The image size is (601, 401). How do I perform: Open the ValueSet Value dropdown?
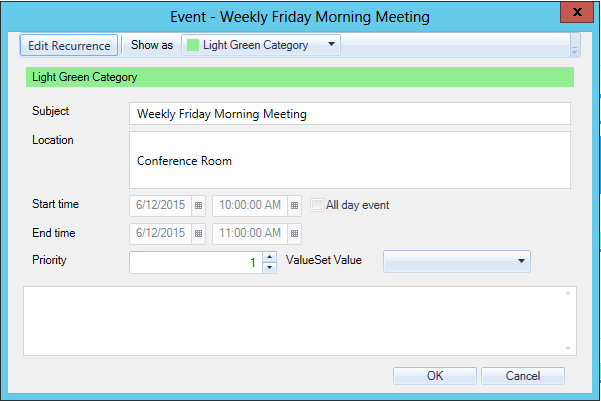click(521, 262)
